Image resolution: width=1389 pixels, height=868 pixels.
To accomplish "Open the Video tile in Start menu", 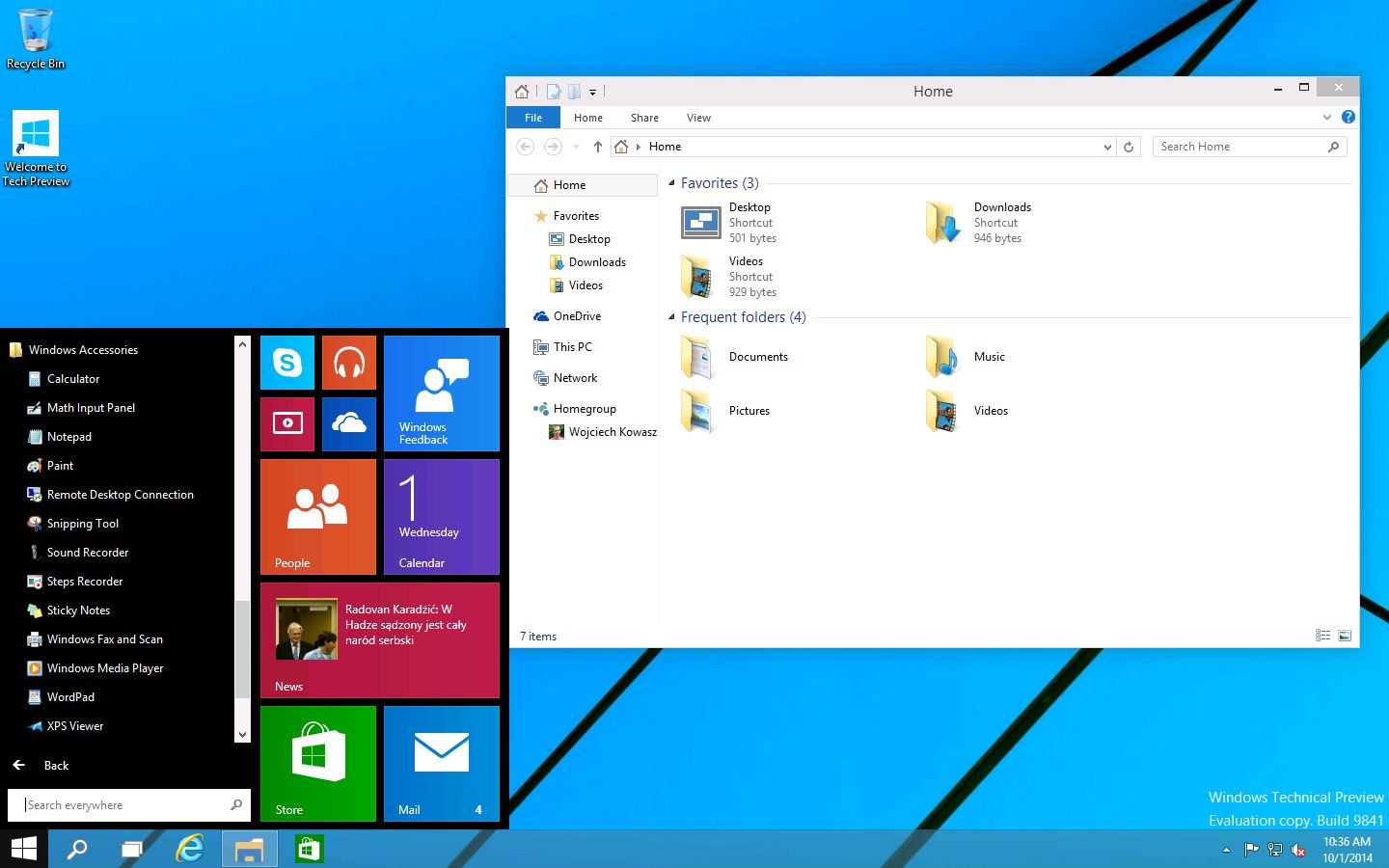I will 287,423.
